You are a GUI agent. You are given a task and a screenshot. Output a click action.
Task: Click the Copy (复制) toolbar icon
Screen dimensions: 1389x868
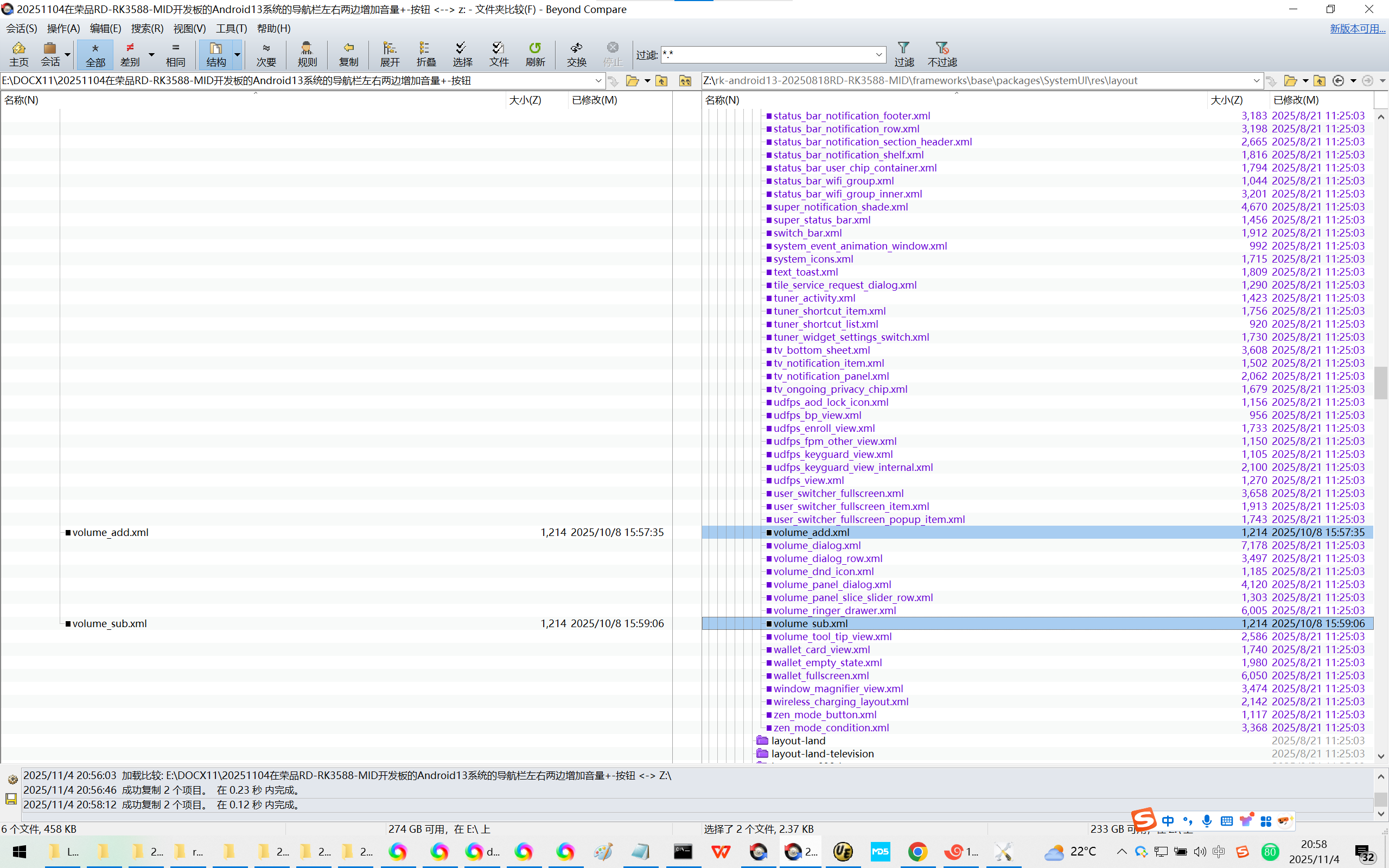click(348, 54)
